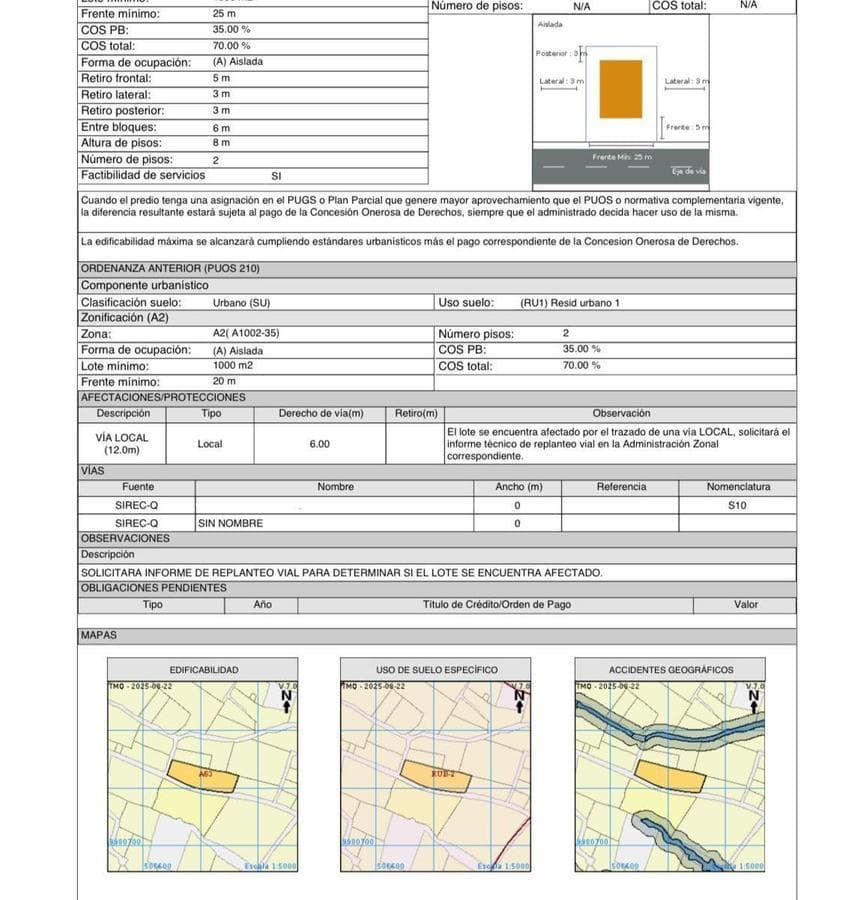This screenshot has width=858, height=900.
Task: Click the 'Nomenclatura' column header
Action: tap(738, 487)
